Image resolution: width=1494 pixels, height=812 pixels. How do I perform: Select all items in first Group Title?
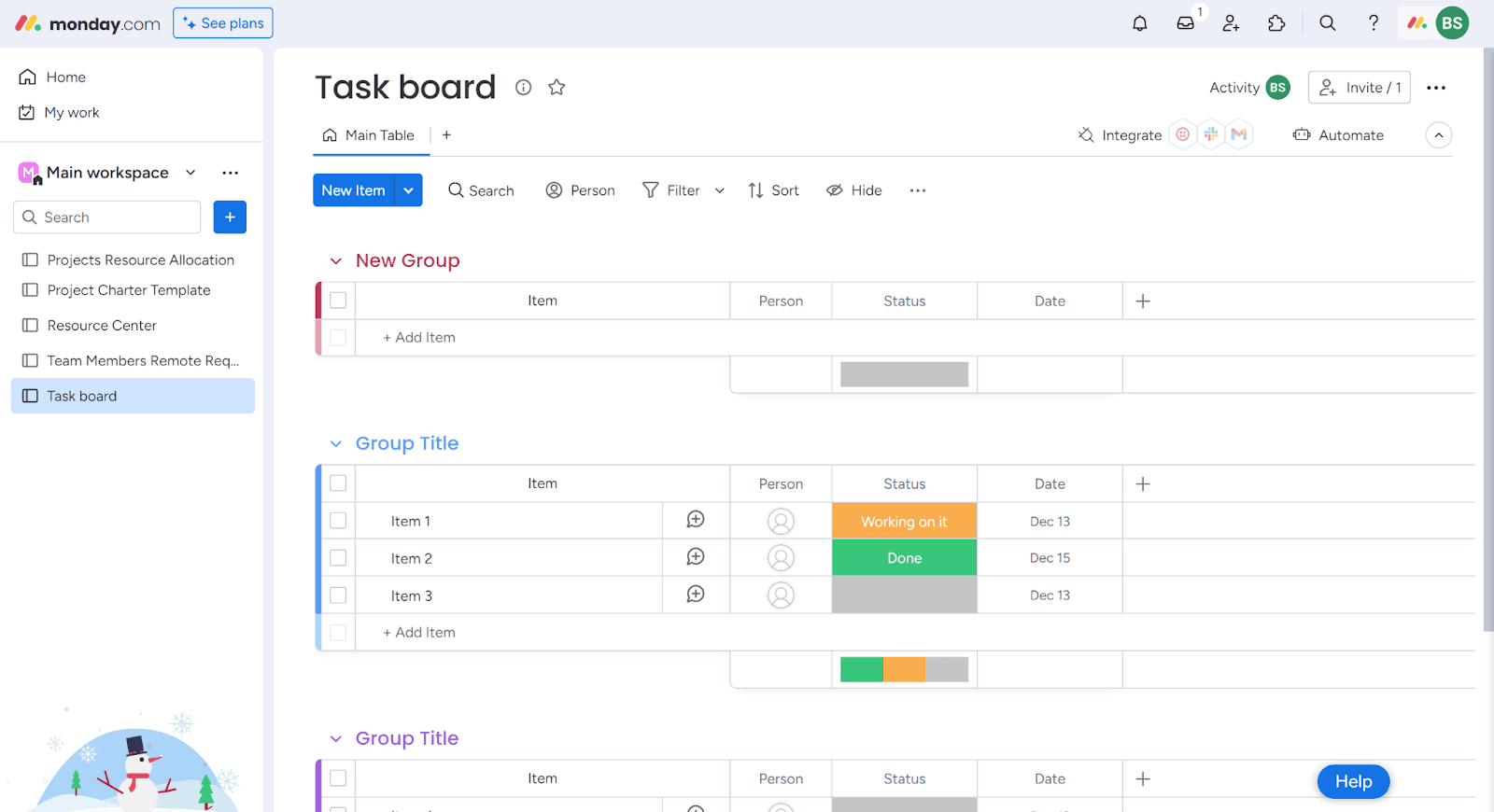tap(338, 483)
